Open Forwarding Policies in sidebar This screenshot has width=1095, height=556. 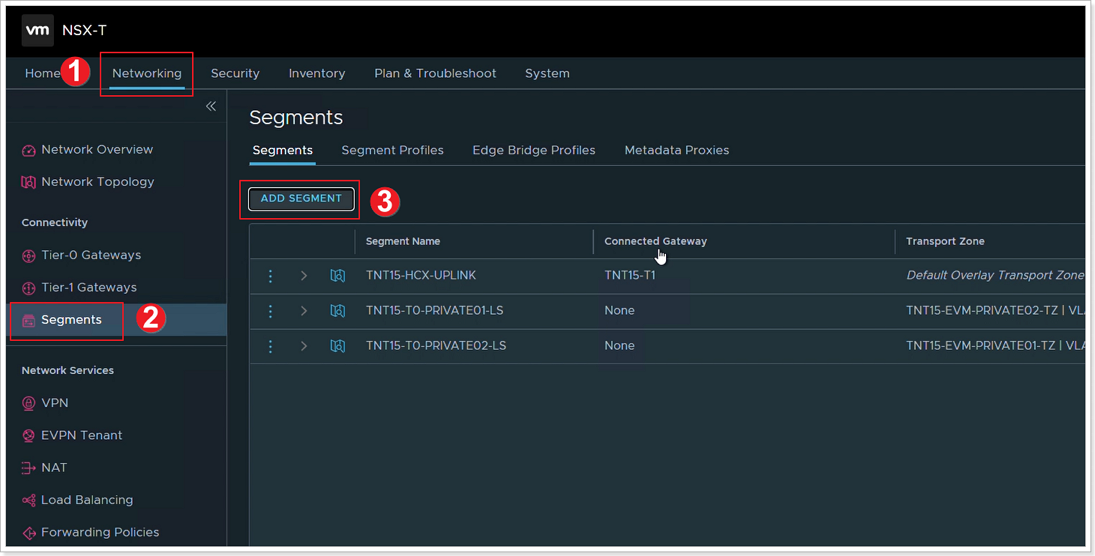[x=100, y=532]
